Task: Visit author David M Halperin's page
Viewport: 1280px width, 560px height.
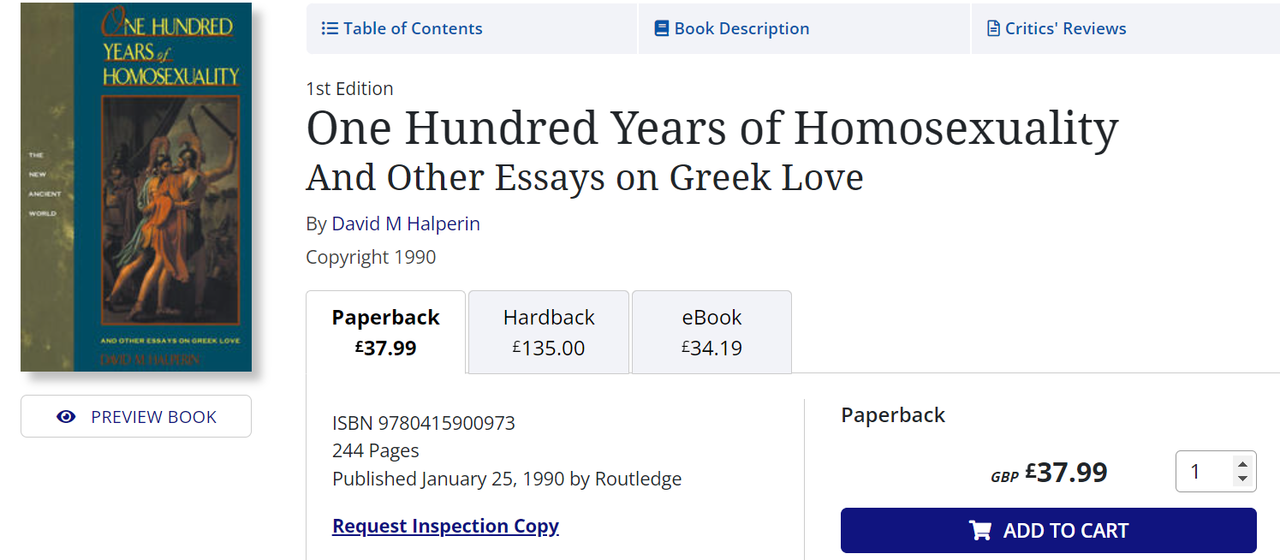Action: coord(406,224)
